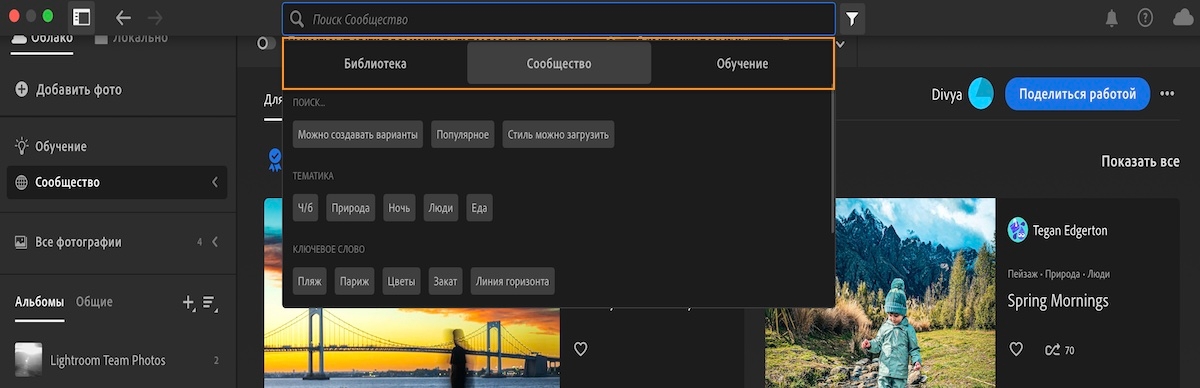Click the Divya username
This screenshot has height=388, width=1200.
[x=946, y=94]
